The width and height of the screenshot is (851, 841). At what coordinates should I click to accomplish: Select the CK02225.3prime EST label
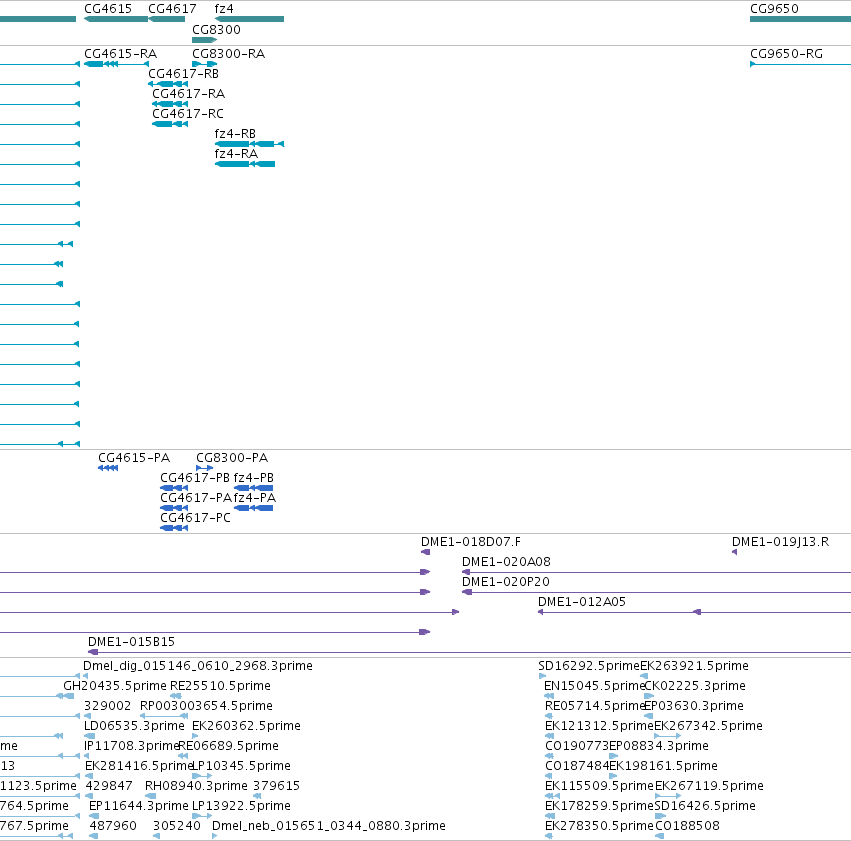pyautogui.click(x=695, y=686)
